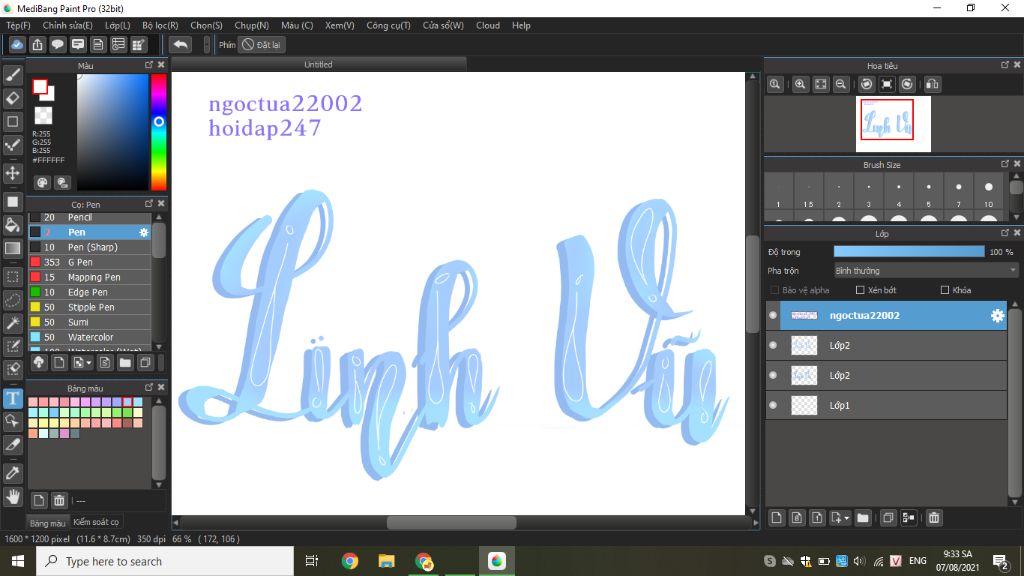Image resolution: width=1024 pixels, height=576 pixels.
Task: Click the canvas horizontal scrollbar
Action: 451,522
